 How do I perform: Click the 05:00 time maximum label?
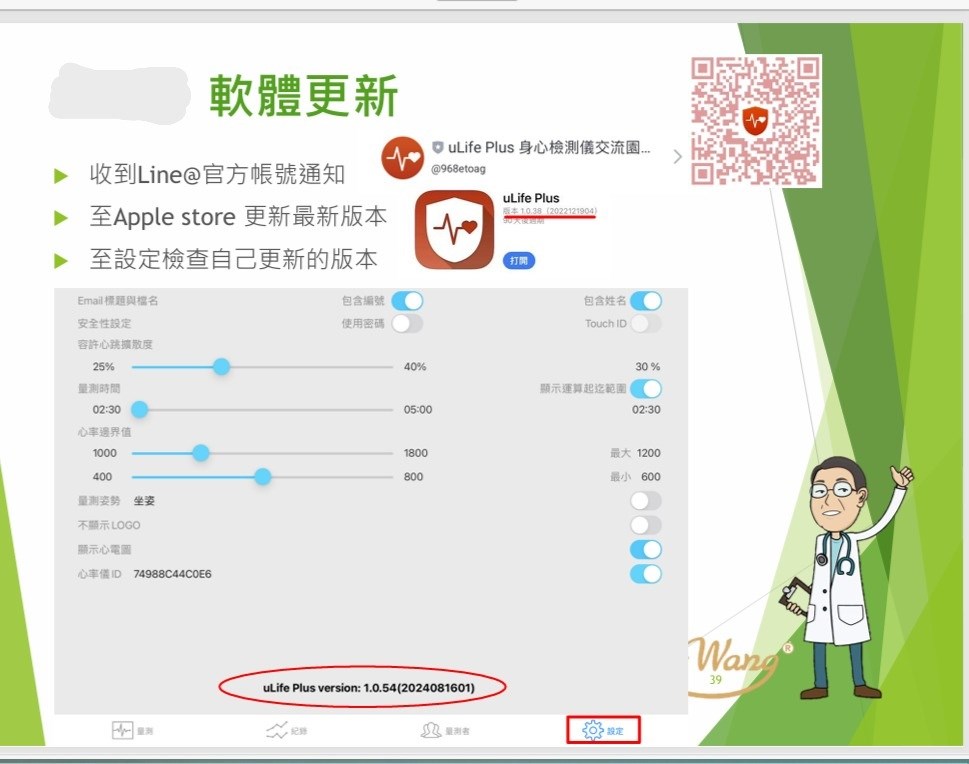click(418, 409)
